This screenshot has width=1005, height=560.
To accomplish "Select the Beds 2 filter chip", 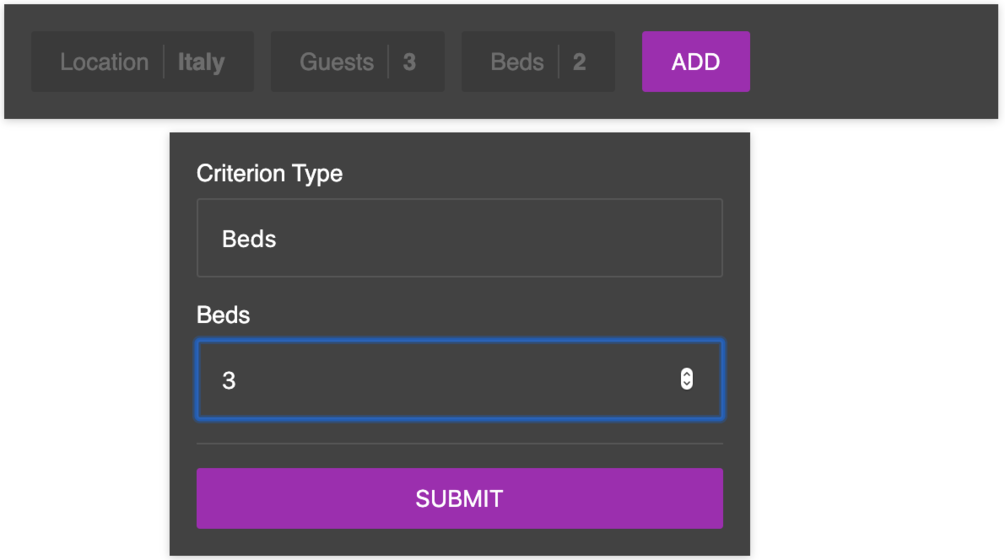I will (538, 62).
